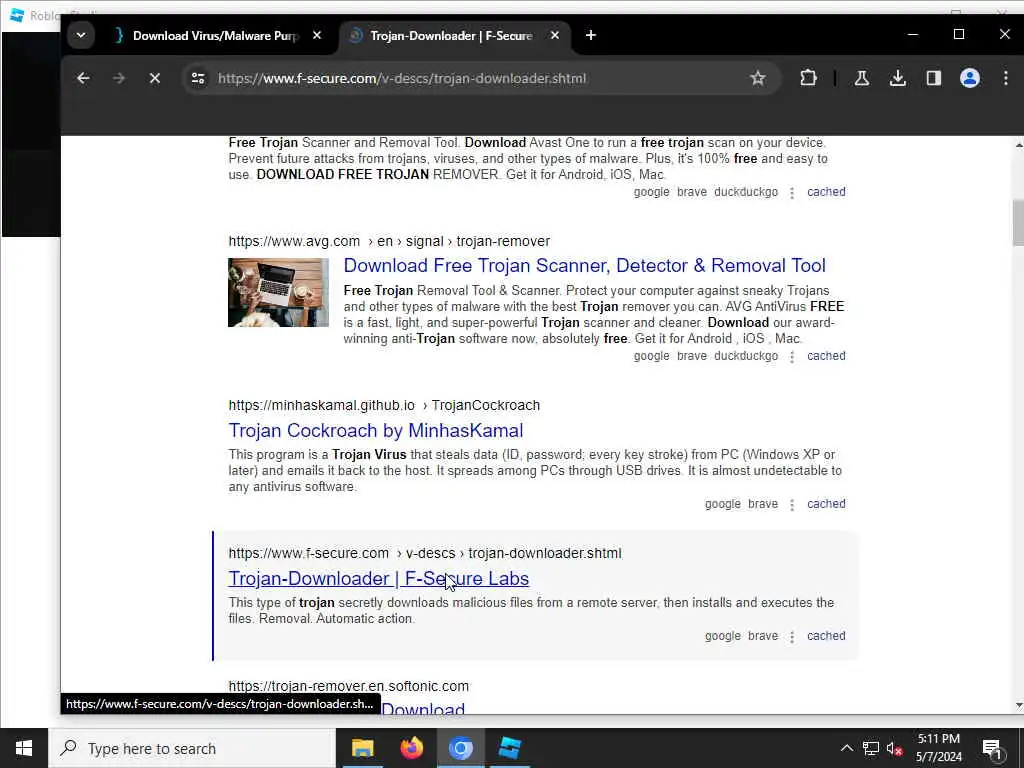This screenshot has height=768, width=1024.
Task: Select Chrome icon in the taskbar
Action: pos(460,748)
